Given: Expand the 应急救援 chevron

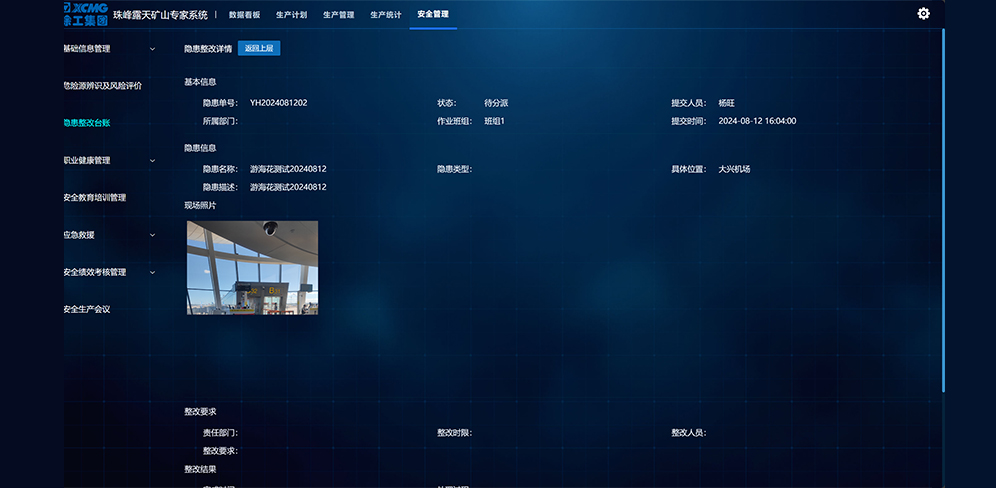Looking at the screenshot, I should [152, 235].
